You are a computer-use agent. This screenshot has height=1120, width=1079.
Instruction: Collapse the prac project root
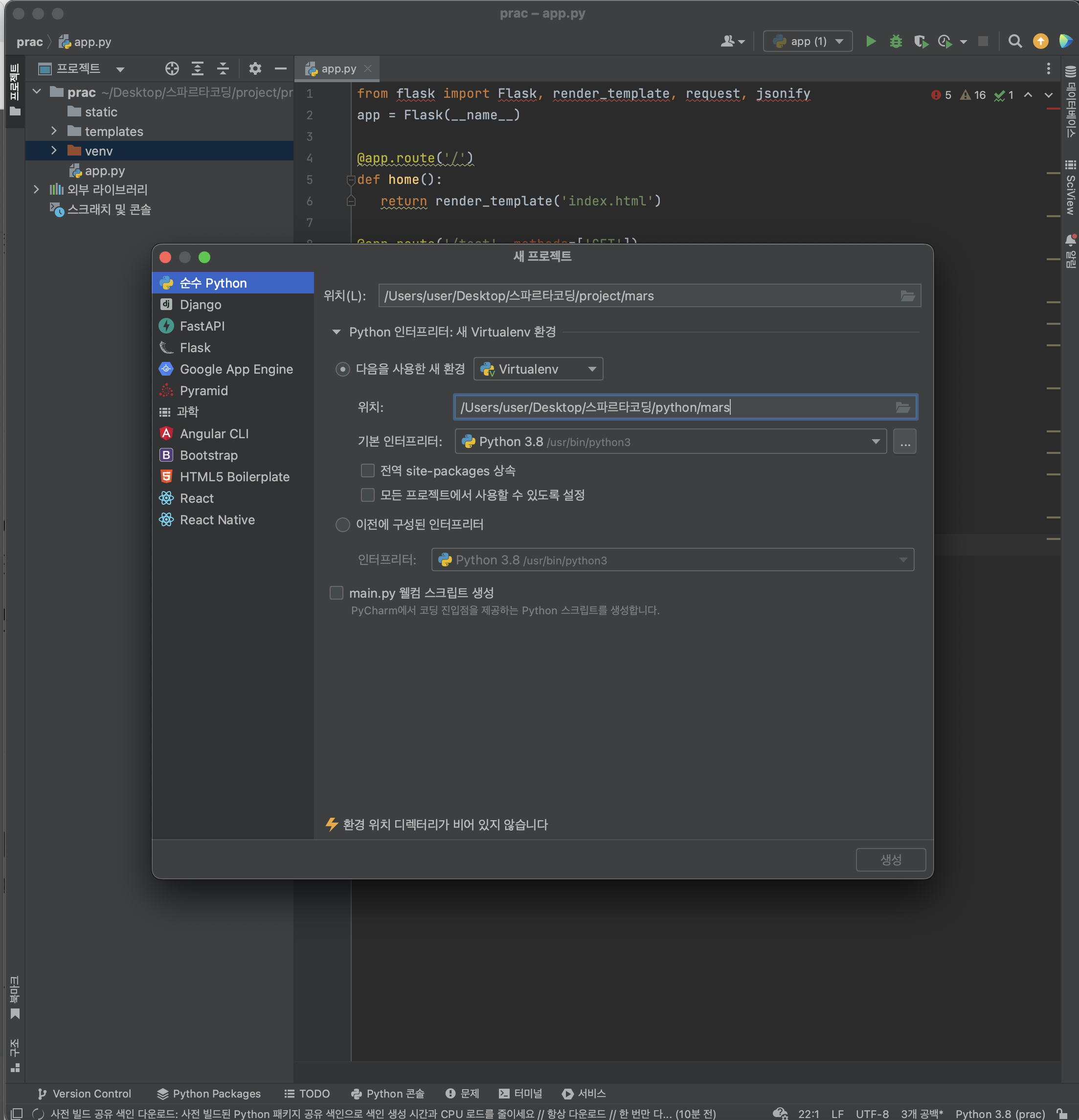point(37,91)
